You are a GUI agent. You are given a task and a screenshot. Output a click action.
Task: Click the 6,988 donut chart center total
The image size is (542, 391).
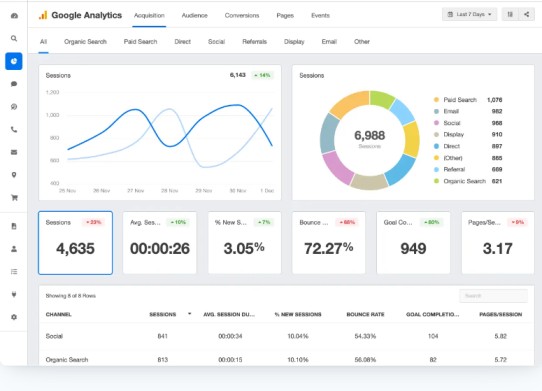[370, 135]
